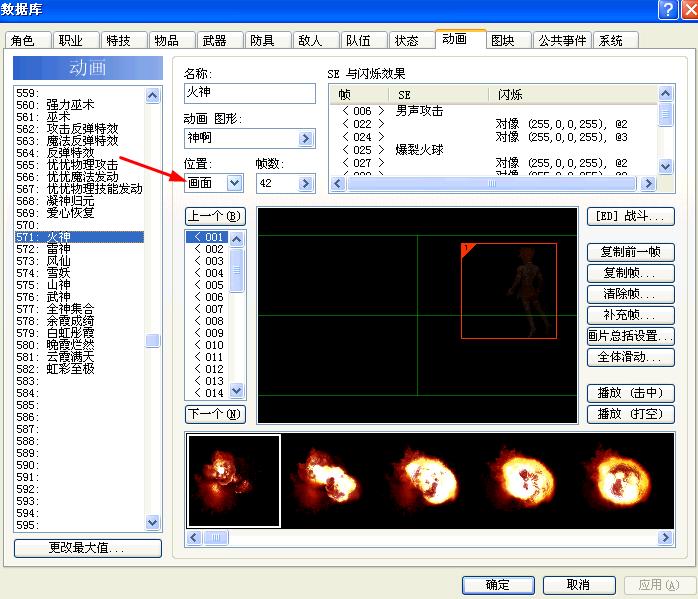The width and height of the screenshot is (698, 599).
Task: Click the 下一个 (N) button
Action: pos(215,414)
